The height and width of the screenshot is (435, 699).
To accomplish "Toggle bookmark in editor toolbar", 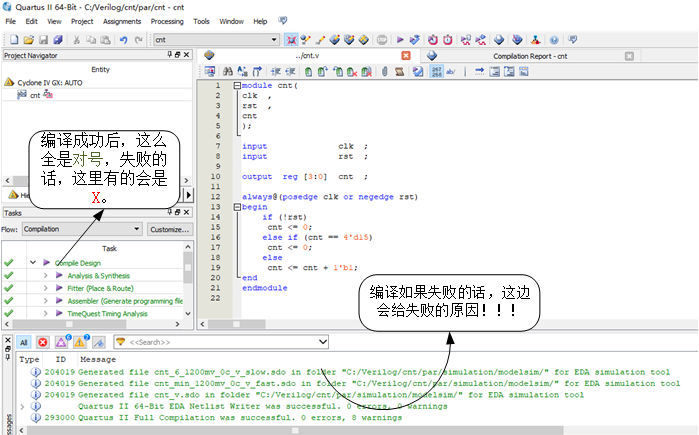I will click(308, 71).
